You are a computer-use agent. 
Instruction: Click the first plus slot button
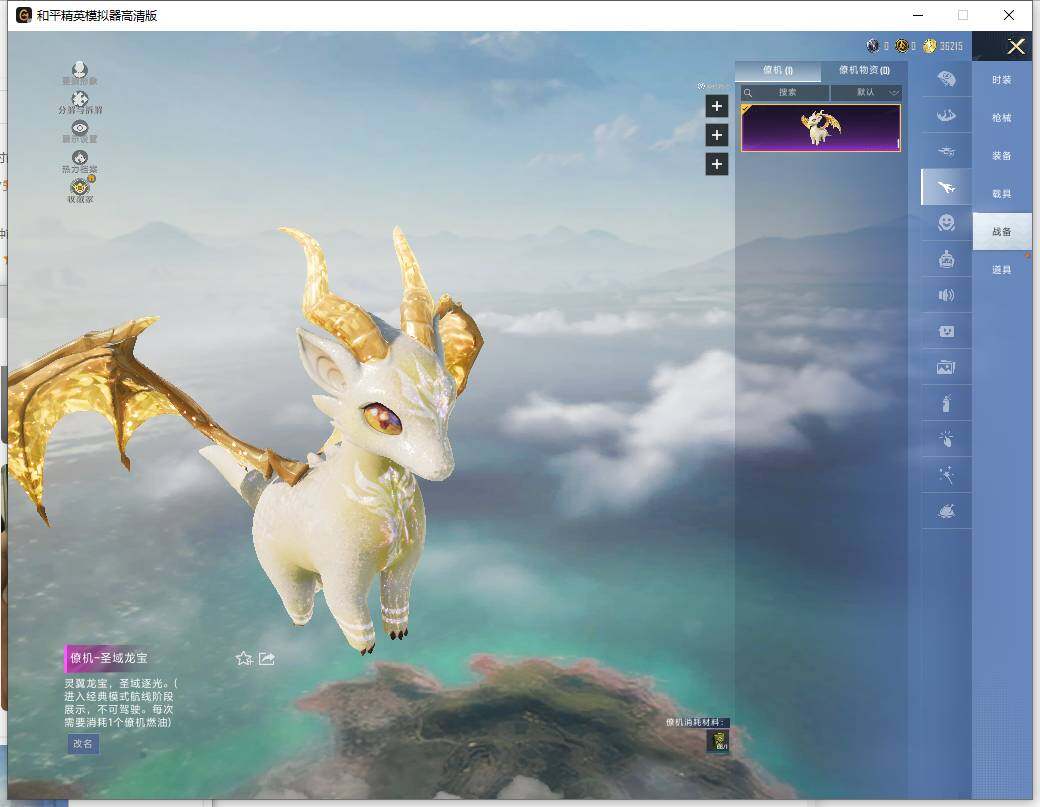pos(716,106)
